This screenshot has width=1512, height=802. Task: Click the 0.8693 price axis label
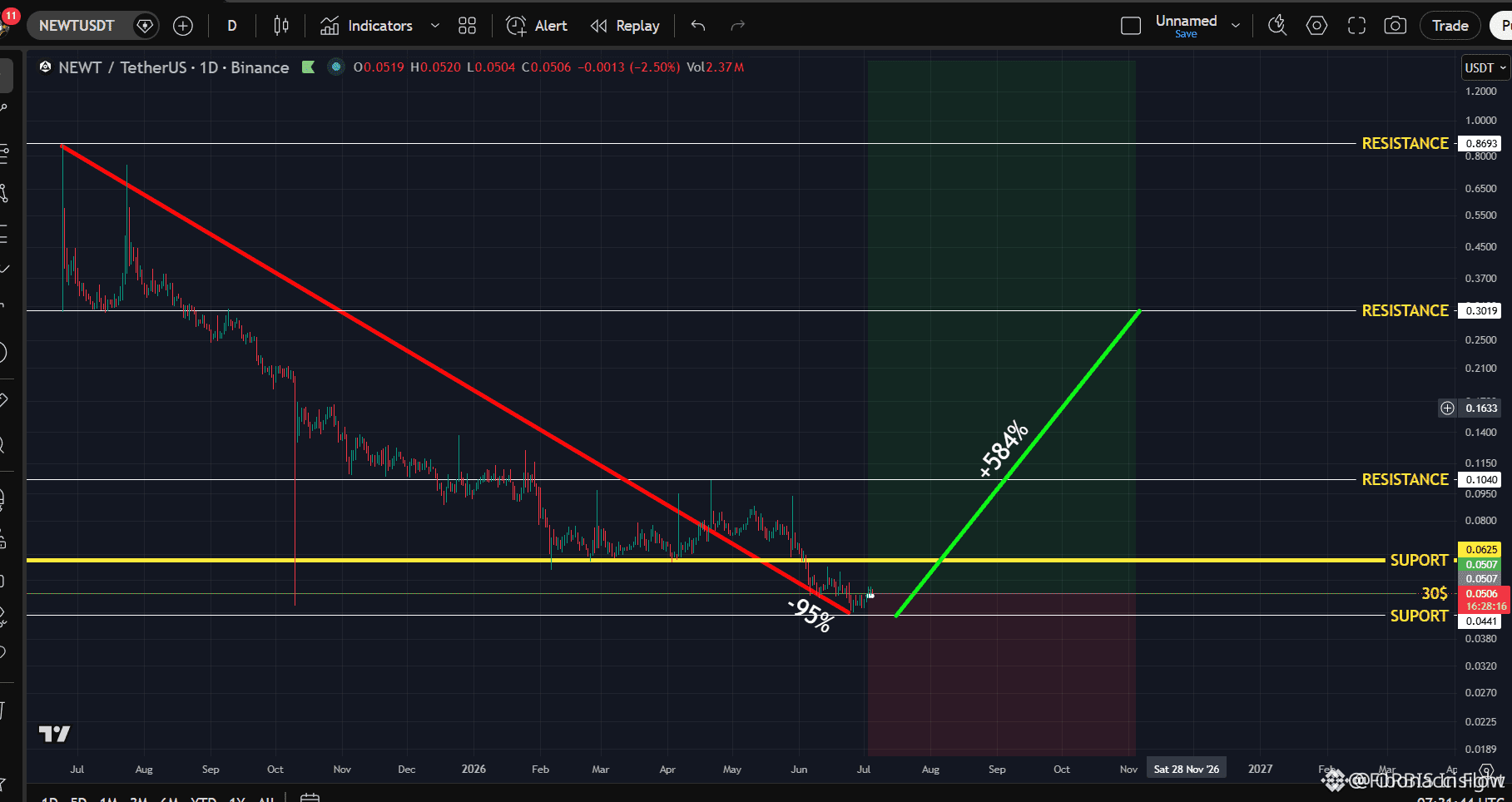tap(1481, 144)
